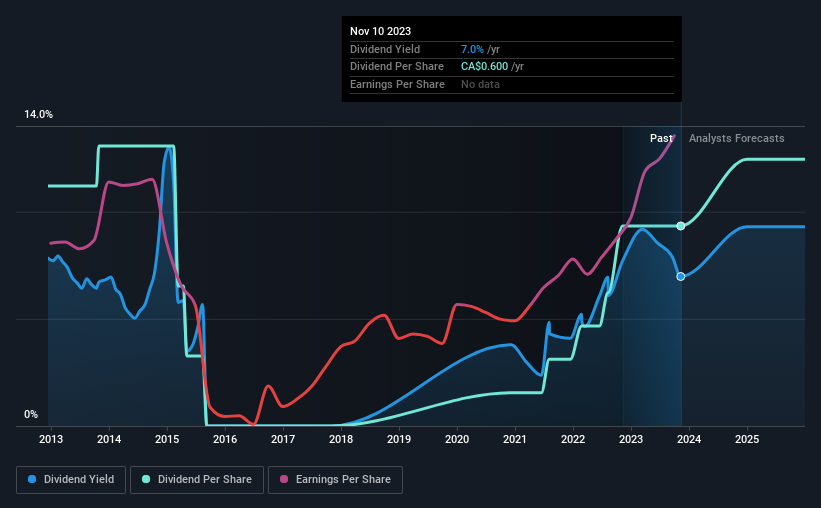Click the 2019 x-axis label
This screenshot has width=821, height=508.
pyautogui.click(x=399, y=439)
